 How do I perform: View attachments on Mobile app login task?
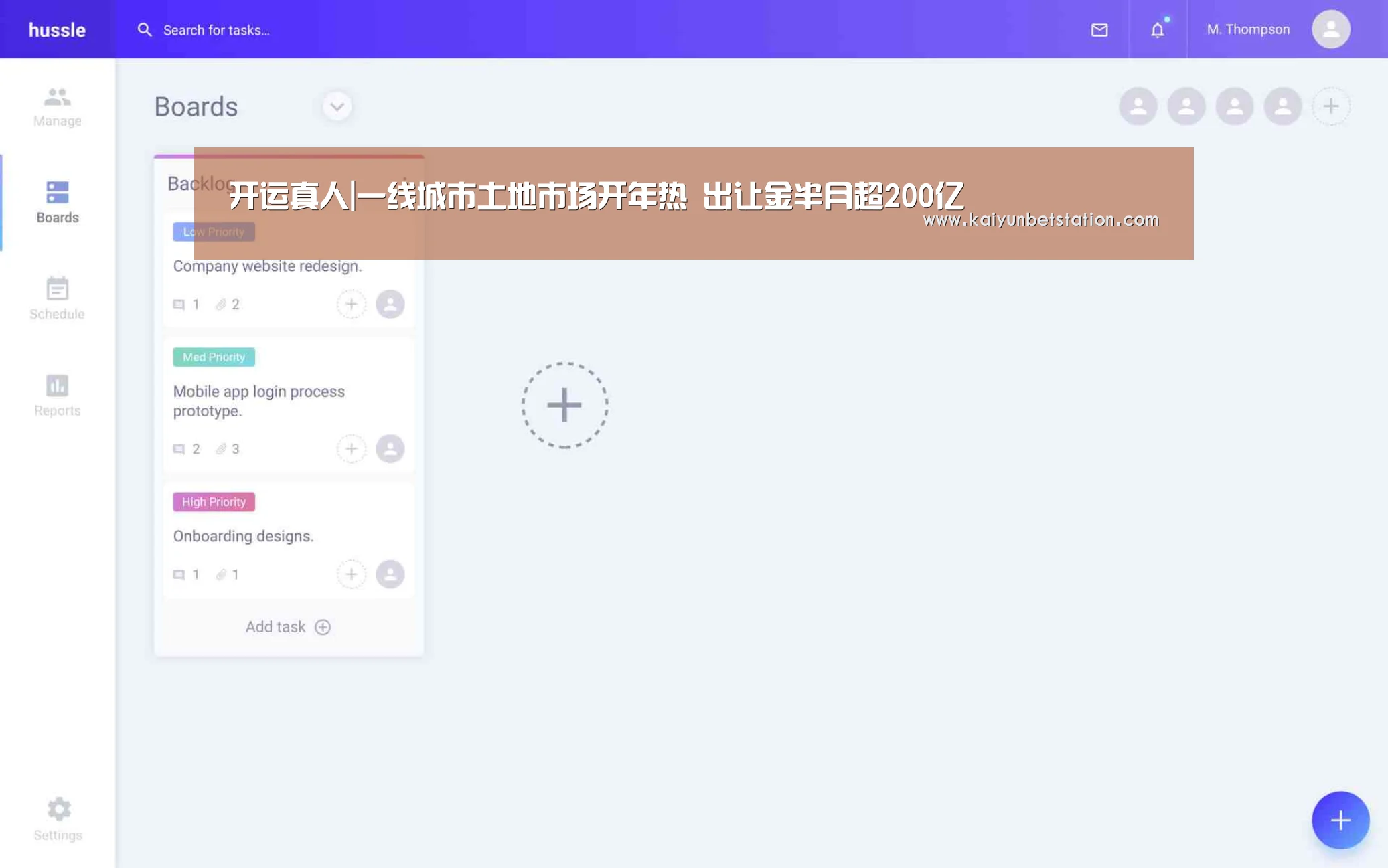tap(227, 449)
